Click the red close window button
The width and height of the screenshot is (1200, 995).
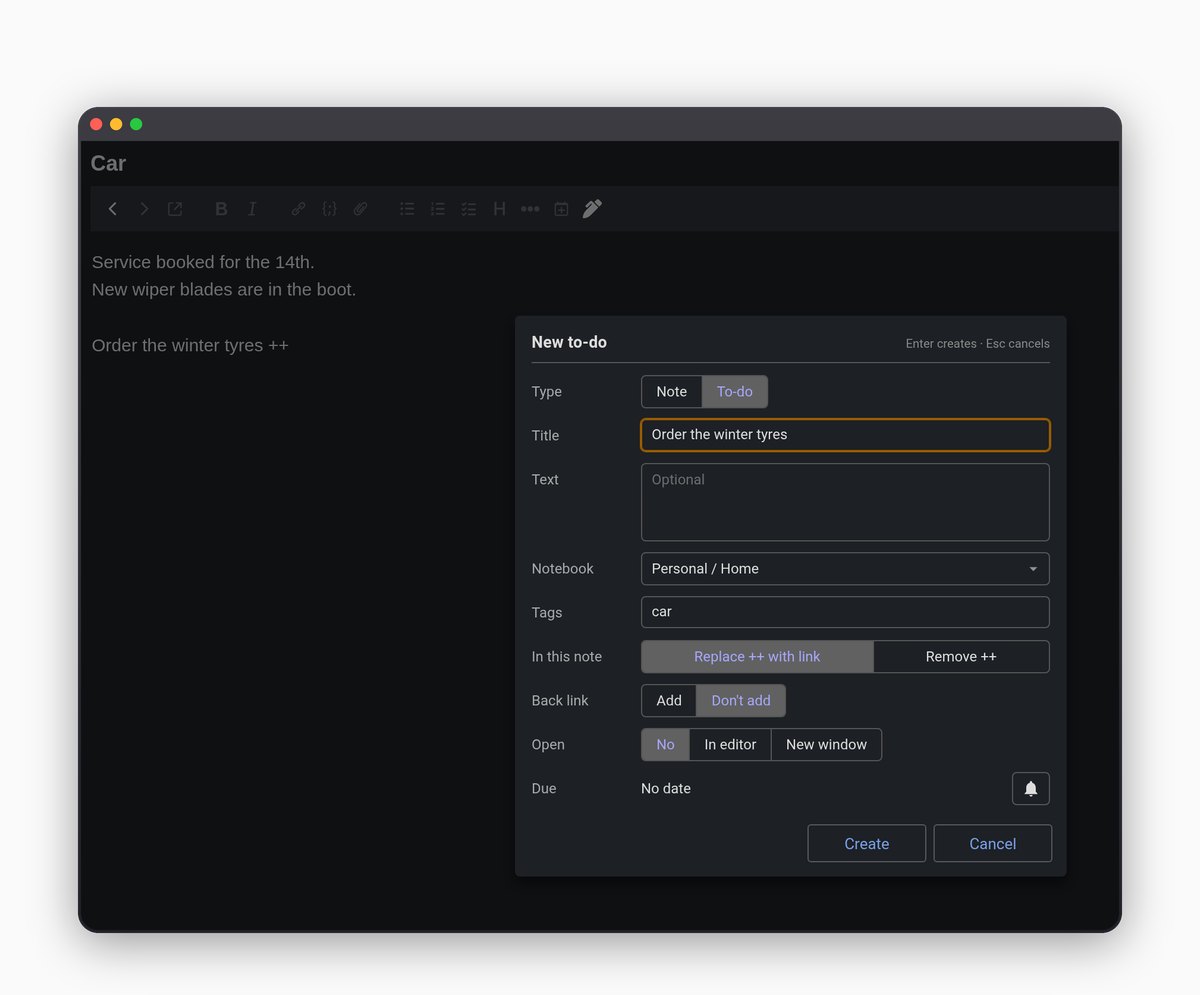(96, 124)
